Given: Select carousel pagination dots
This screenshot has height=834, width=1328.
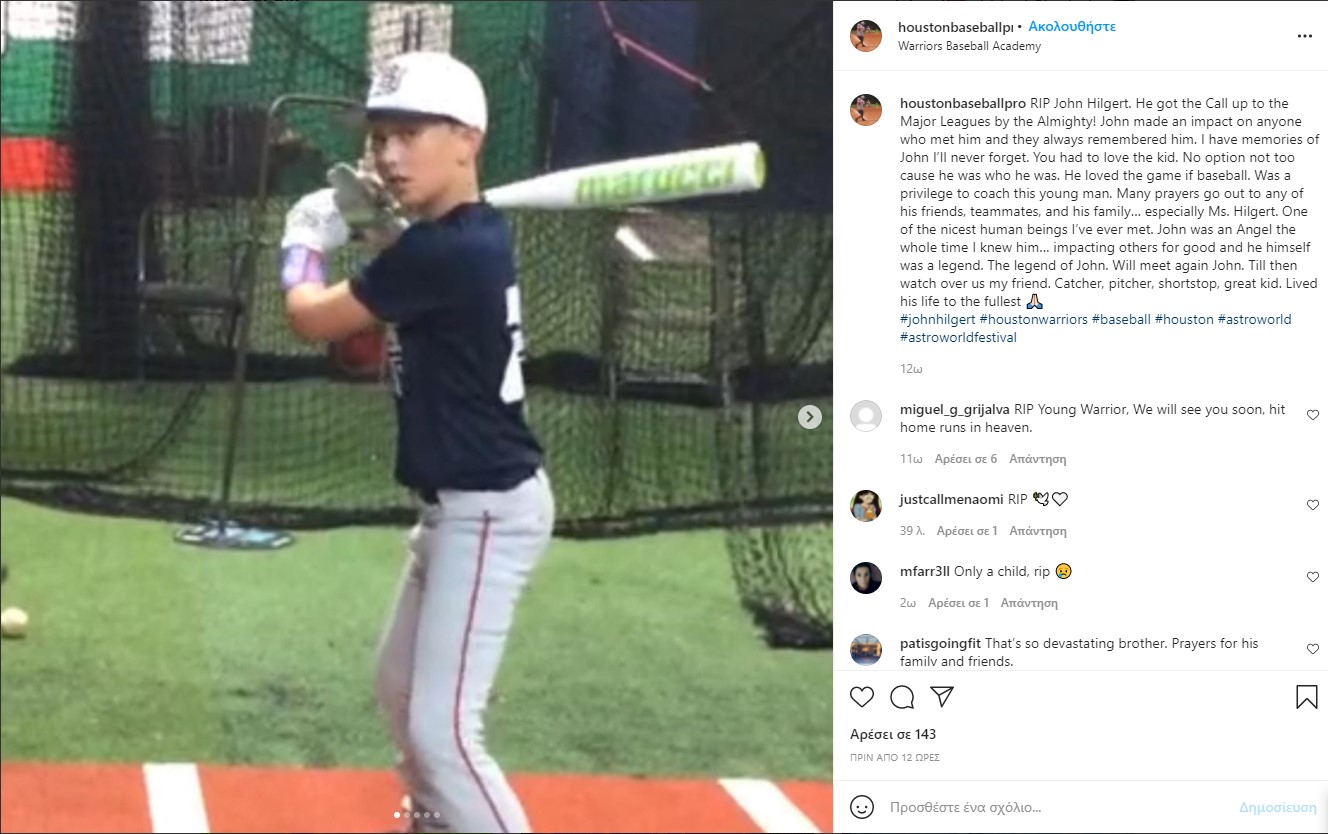Looking at the screenshot, I should point(417,815).
